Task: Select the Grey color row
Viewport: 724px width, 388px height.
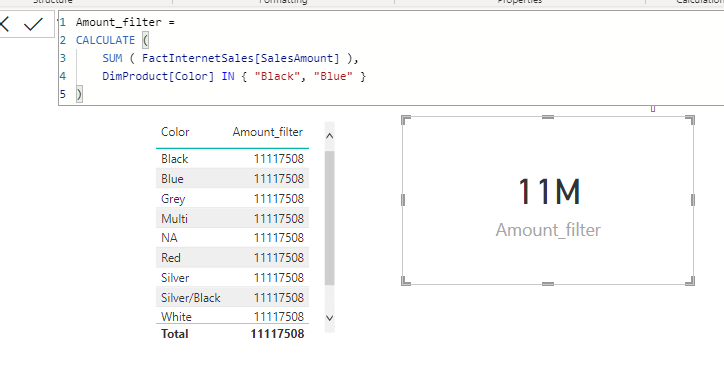Action: 232,199
